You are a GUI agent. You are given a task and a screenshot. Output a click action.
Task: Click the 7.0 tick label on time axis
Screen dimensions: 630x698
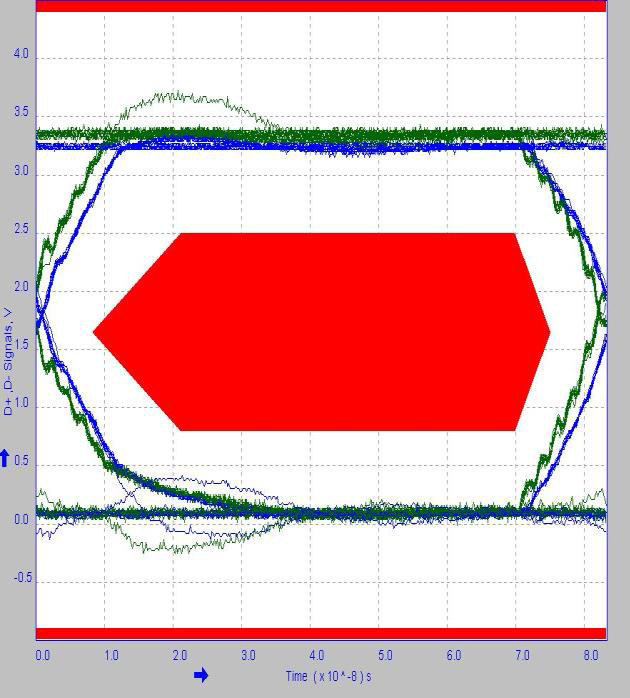click(522, 656)
